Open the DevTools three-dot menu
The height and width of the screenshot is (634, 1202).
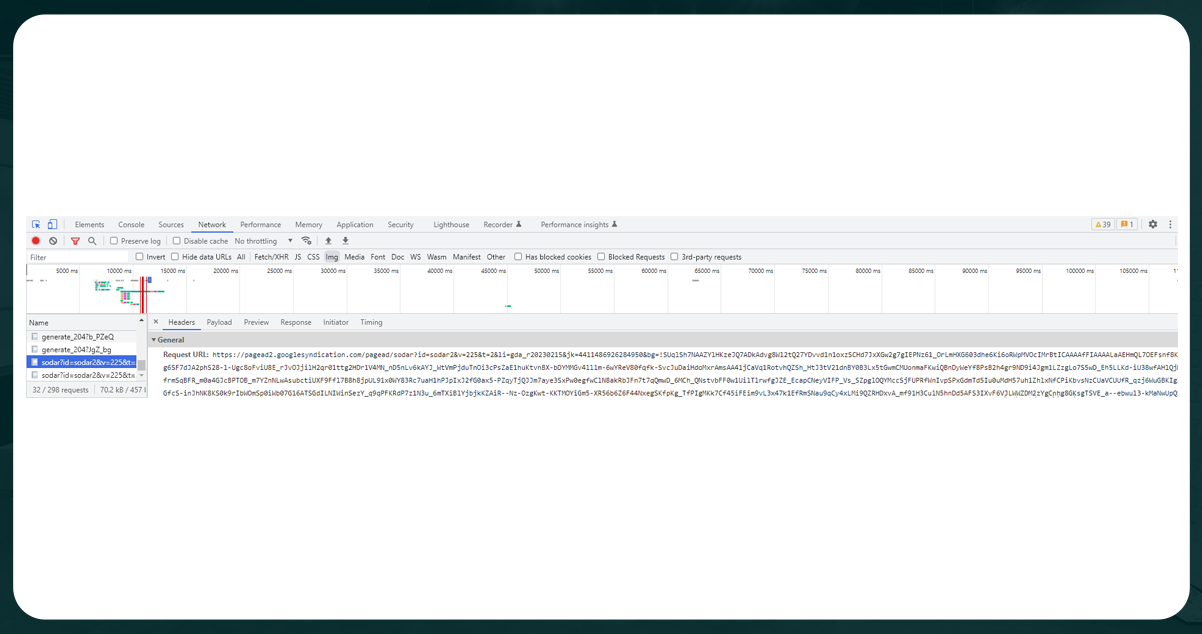click(1171, 224)
